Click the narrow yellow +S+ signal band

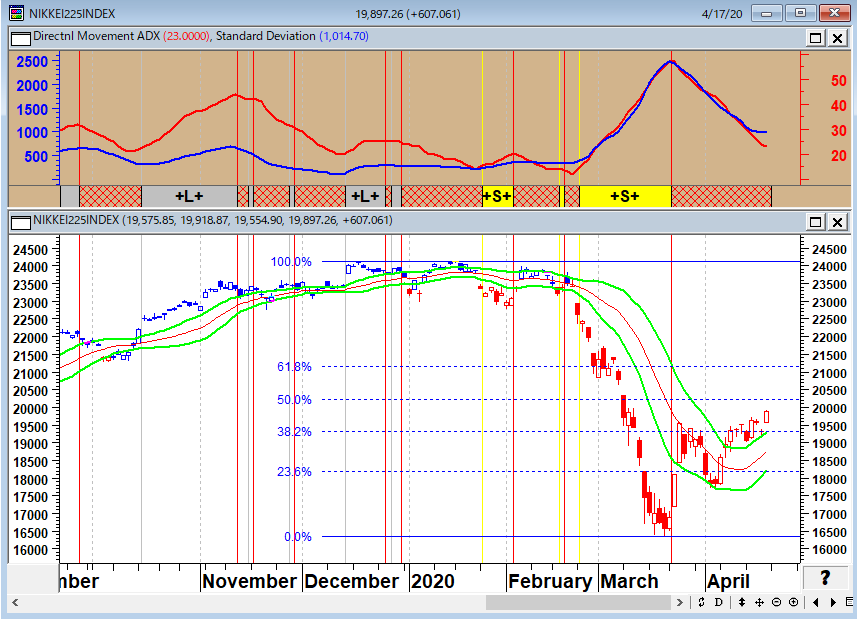click(x=497, y=196)
